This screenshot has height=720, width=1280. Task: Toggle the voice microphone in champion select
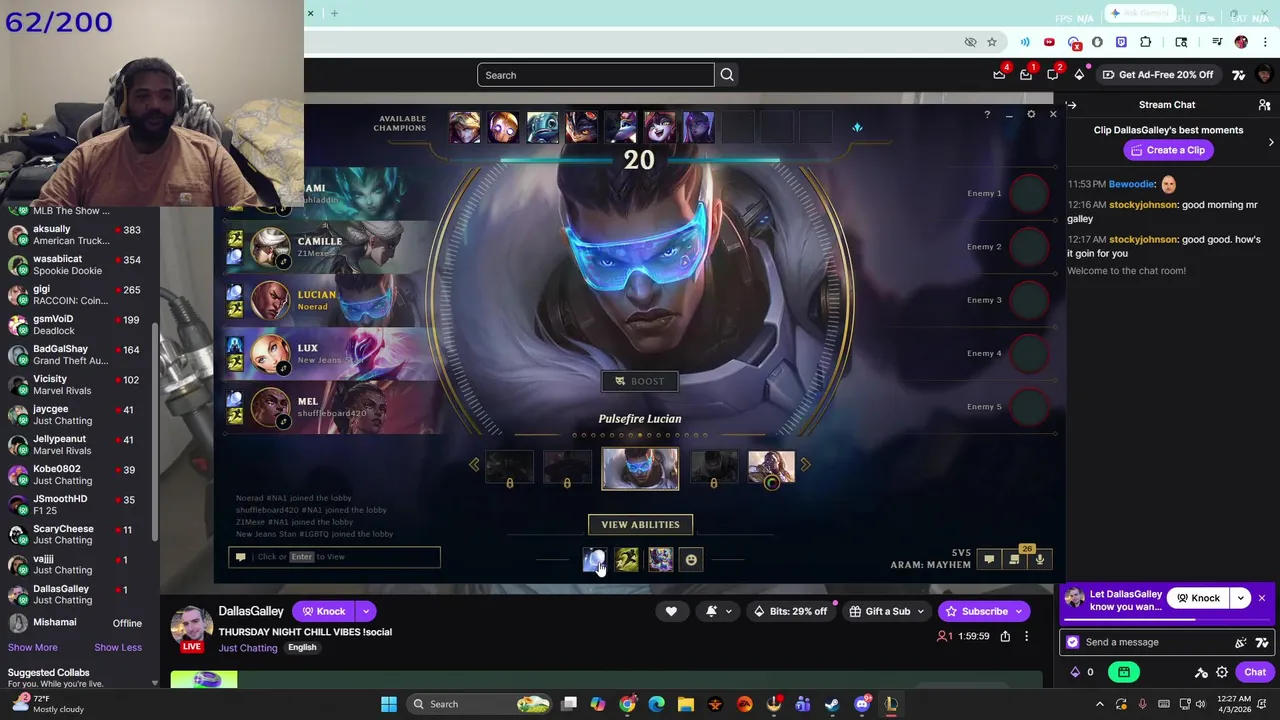click(x=1040, y=560)
